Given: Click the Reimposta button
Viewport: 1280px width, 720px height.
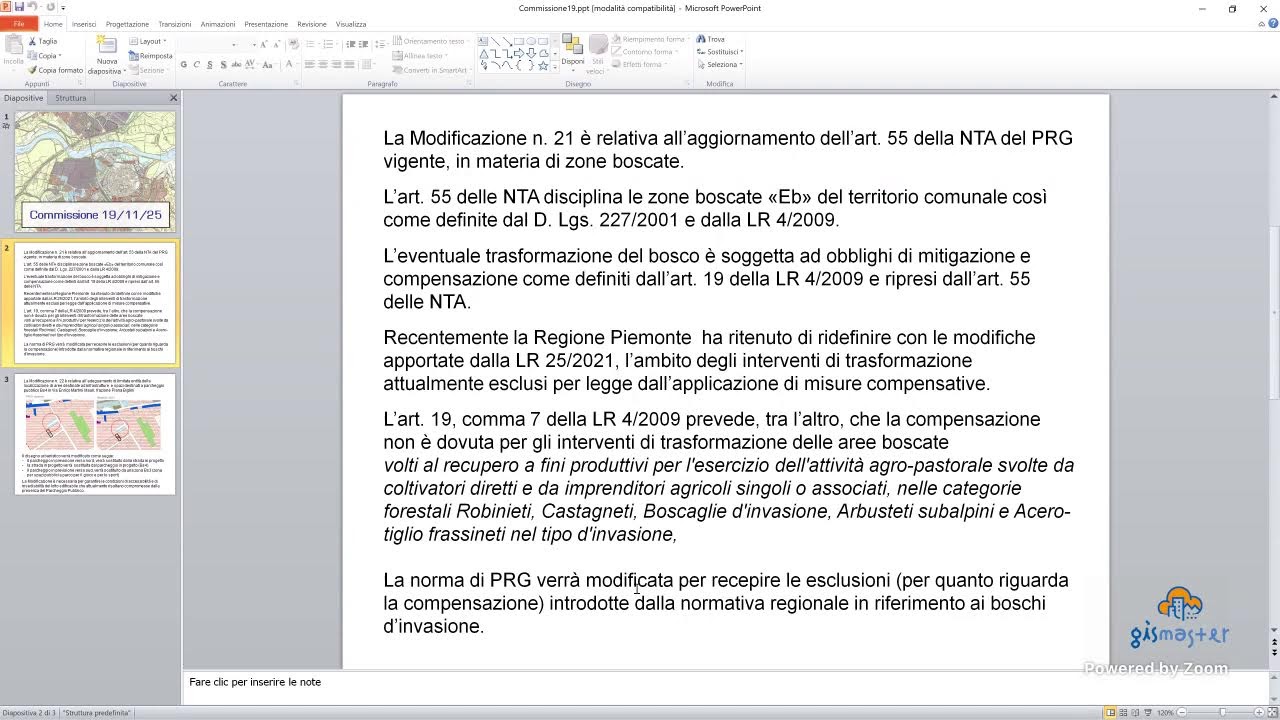Looking at the screenshot, I should tap(151, 56).
